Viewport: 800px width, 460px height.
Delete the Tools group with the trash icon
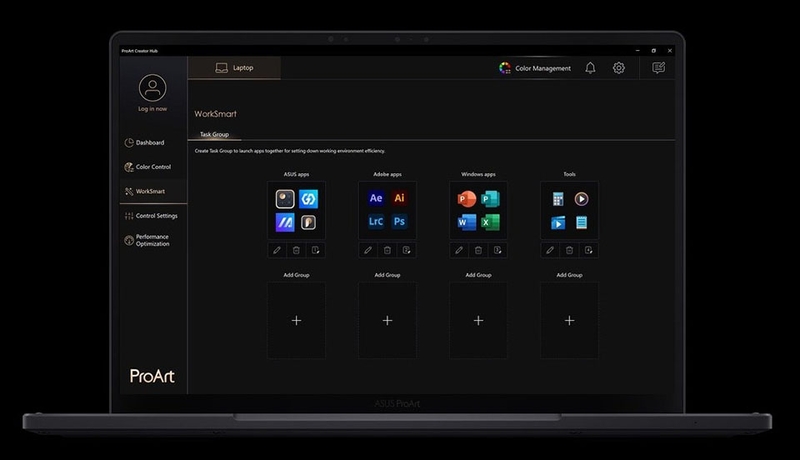click(569, 250)
